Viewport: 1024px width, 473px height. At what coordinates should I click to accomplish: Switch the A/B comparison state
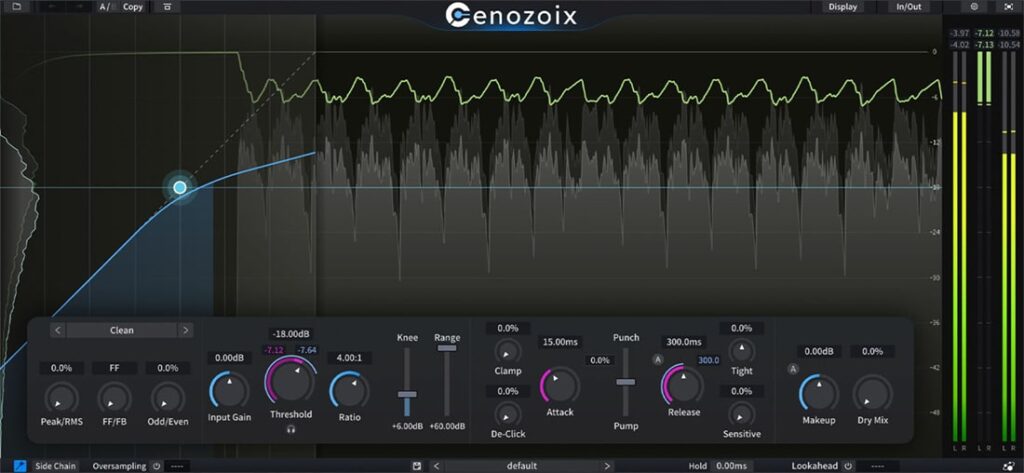tap(105, 7)
